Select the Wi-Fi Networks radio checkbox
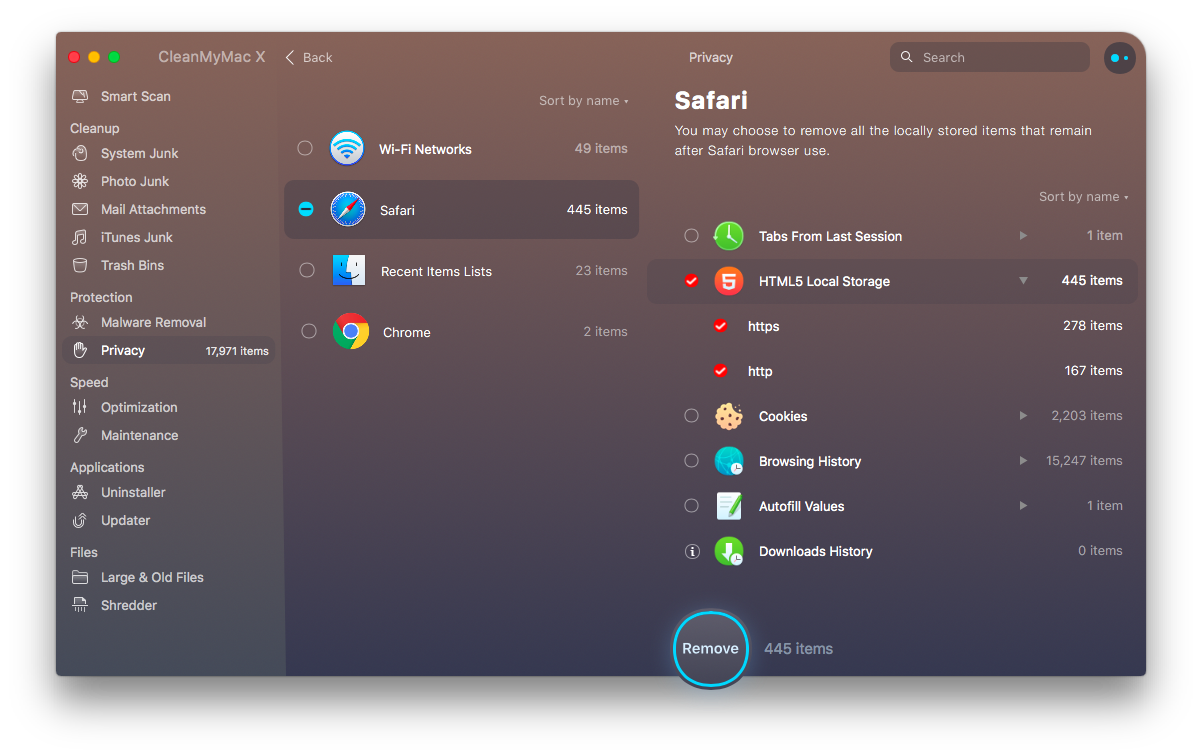This screenshot has width=1202, height=756. (x=305, y=148)
